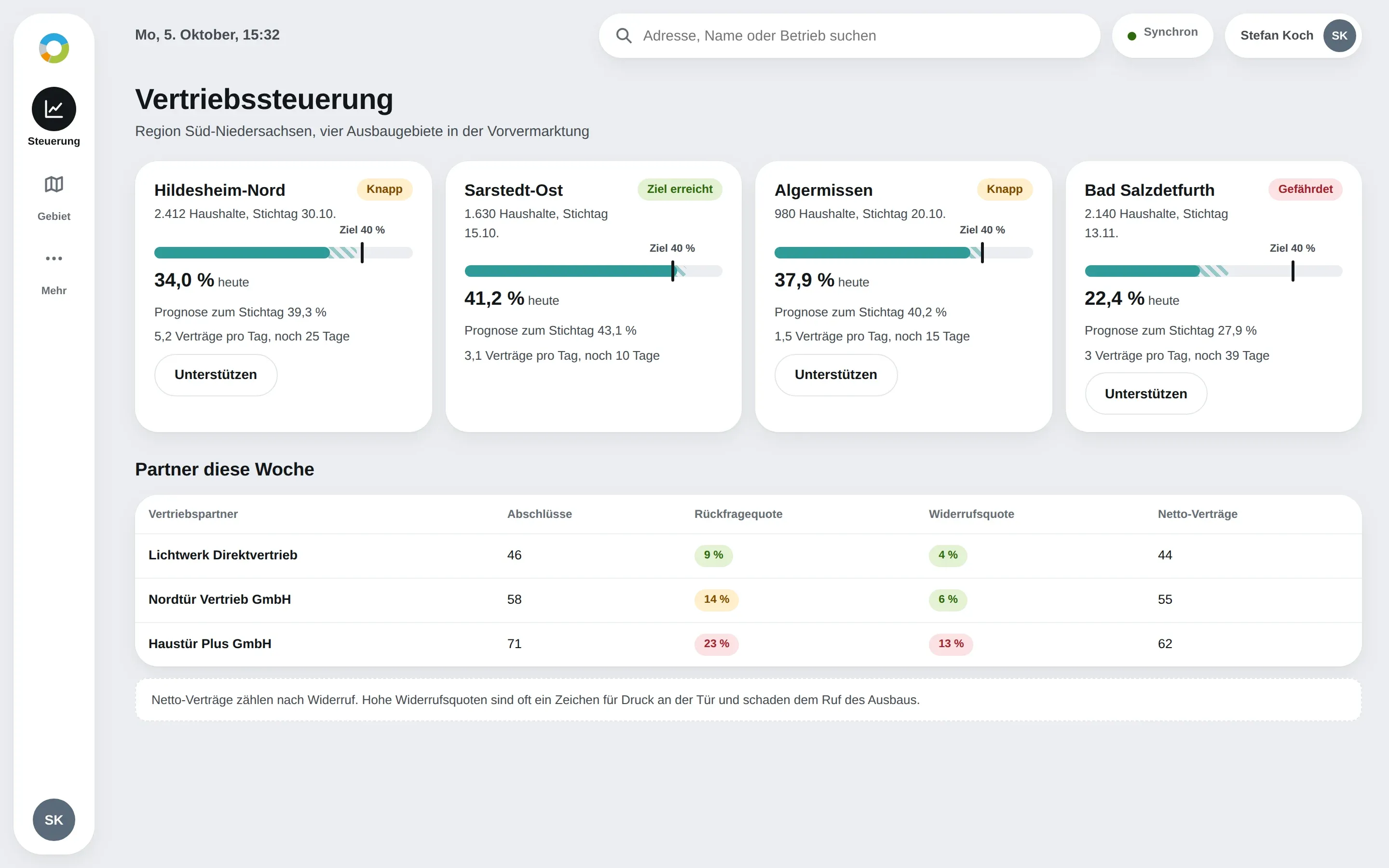Focus the Adresse, Name oder Betrieb search field
This screenshot has width=1389, height=868.
[849, 36]
